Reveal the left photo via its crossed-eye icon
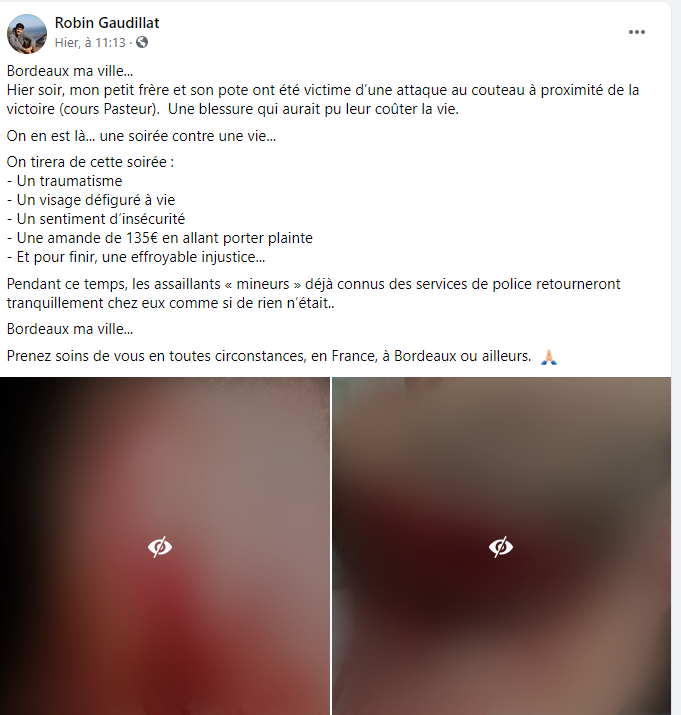Viewport: 681px width, 715px height. (x=160, y=547)
